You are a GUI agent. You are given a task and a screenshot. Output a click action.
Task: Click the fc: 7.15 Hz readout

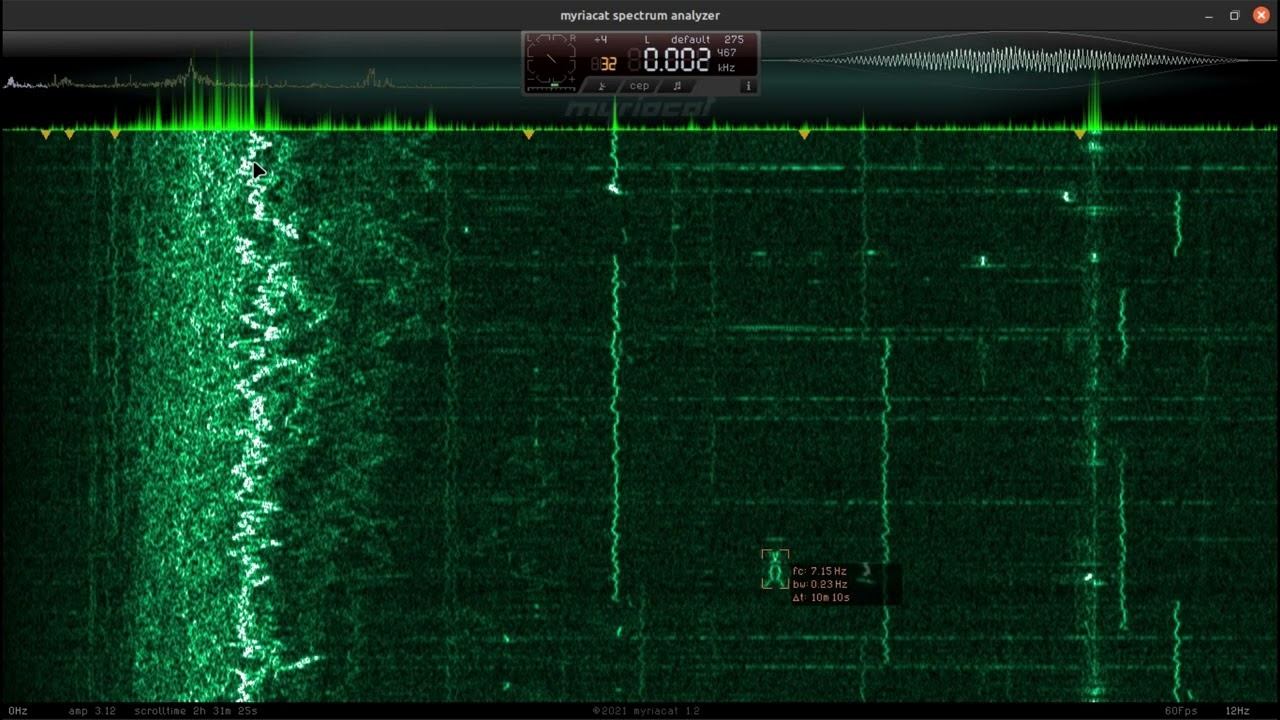[819, 571]
